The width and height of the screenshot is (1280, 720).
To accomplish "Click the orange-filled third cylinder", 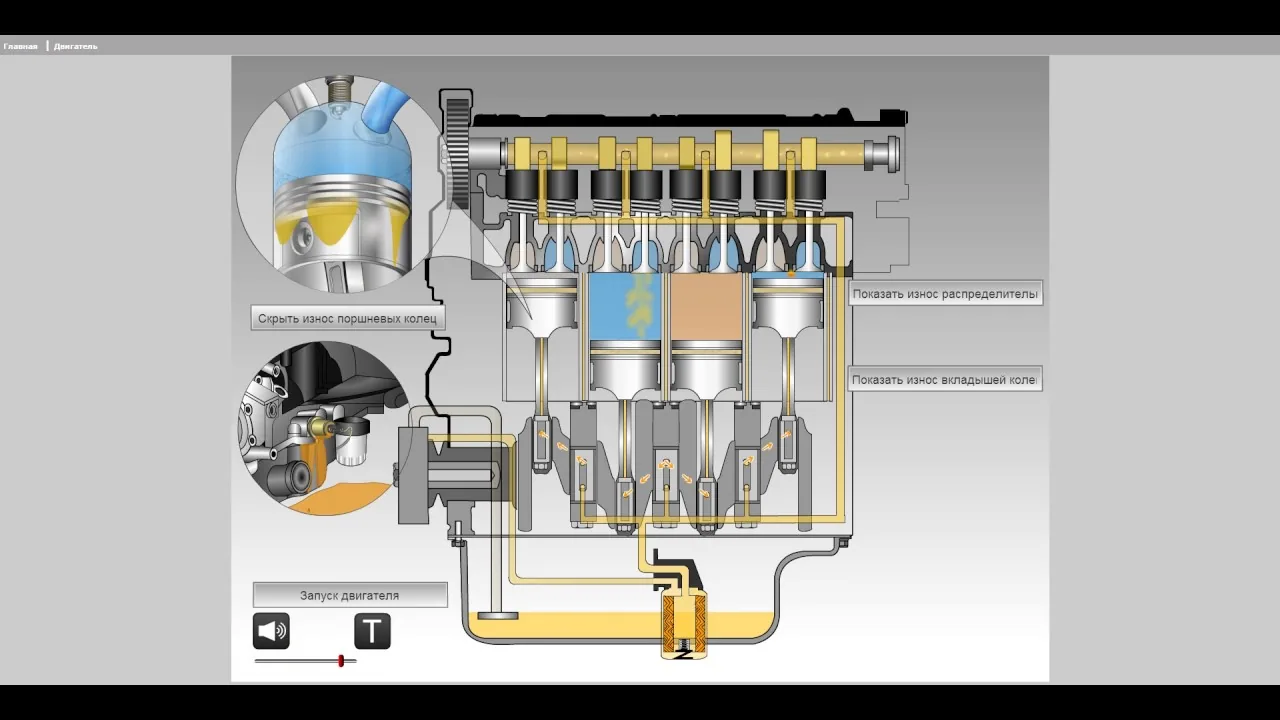I will coord(708,306).
